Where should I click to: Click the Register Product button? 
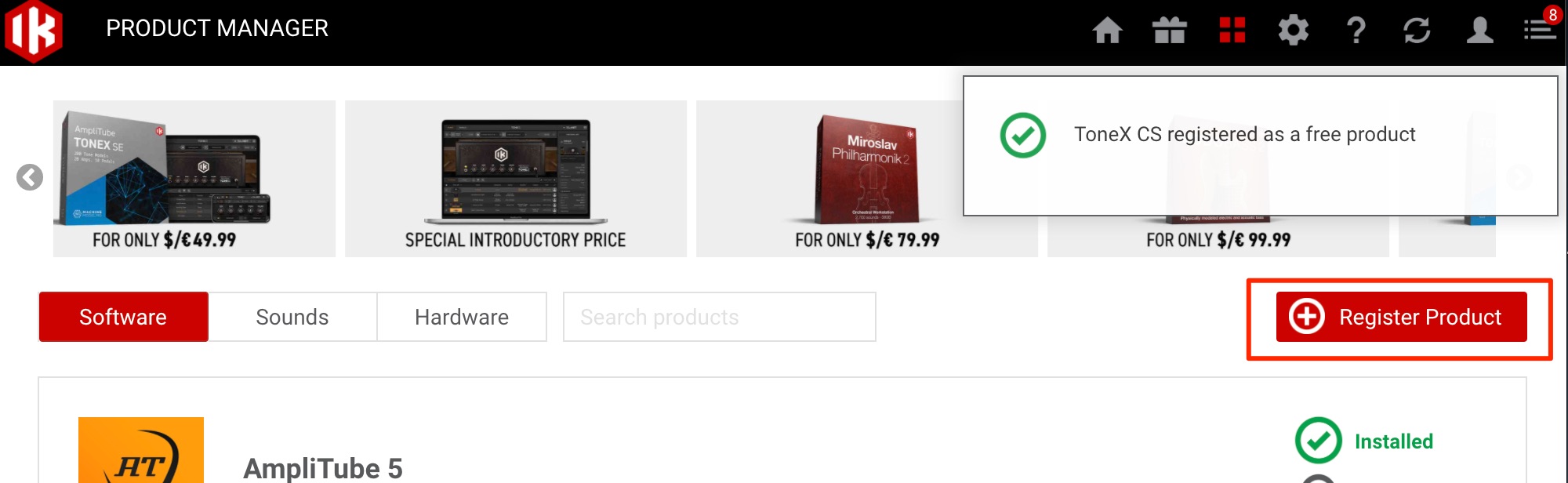tap(1401, 317)
